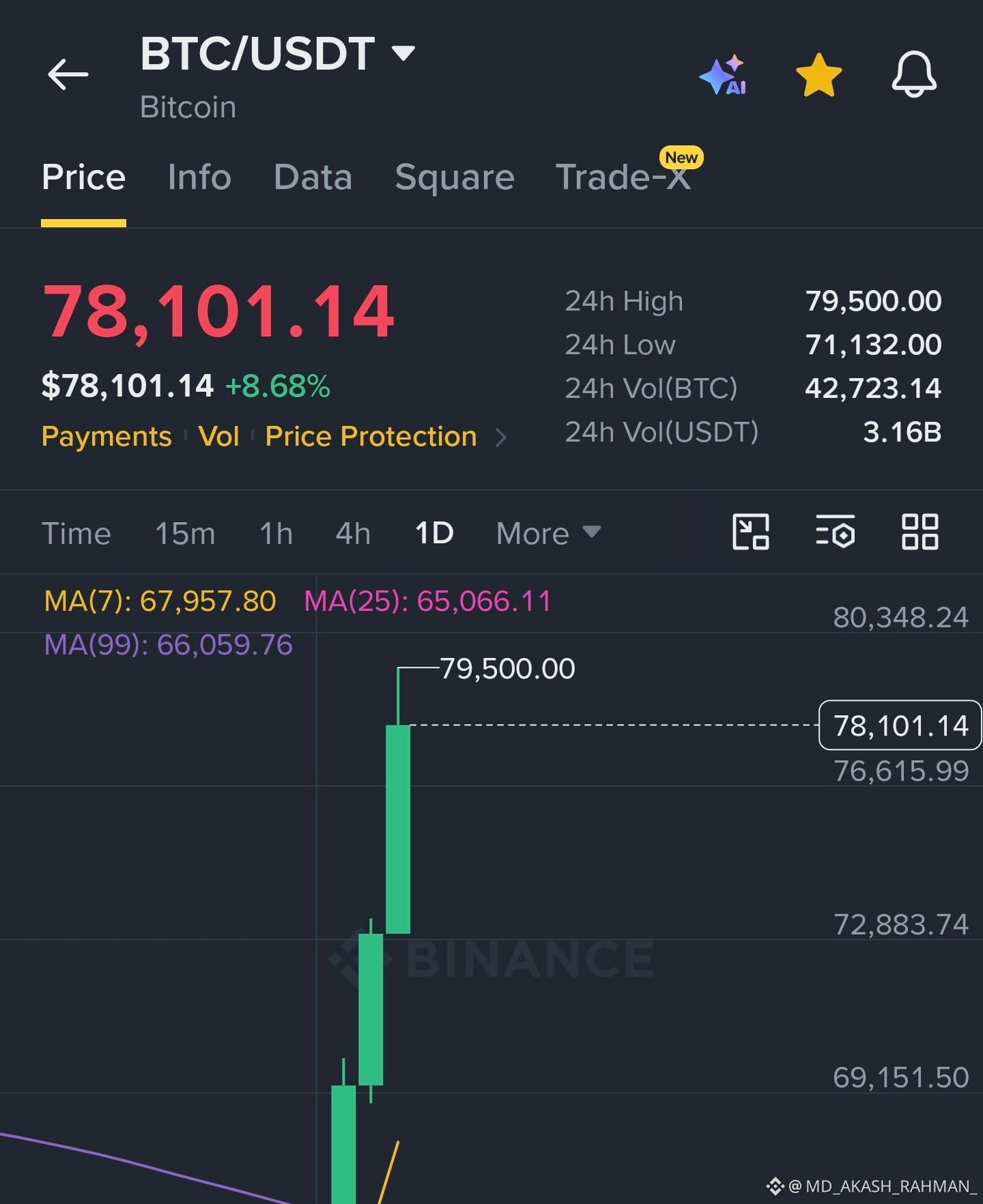Viewport: 983px width, 1204px height.
Task: Expand the More timeframes dropdown
Action: tap(548, 533)
